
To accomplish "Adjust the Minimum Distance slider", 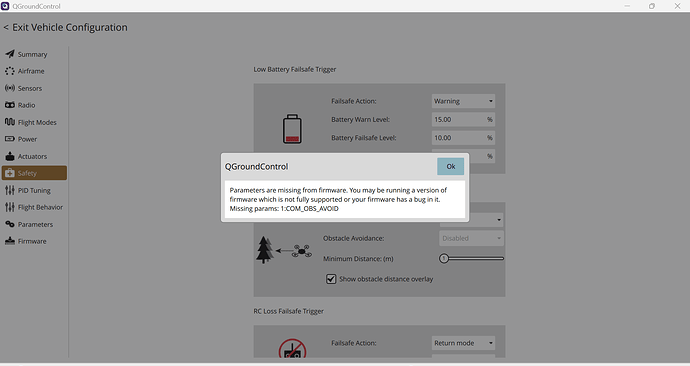I will pos(471,259).
